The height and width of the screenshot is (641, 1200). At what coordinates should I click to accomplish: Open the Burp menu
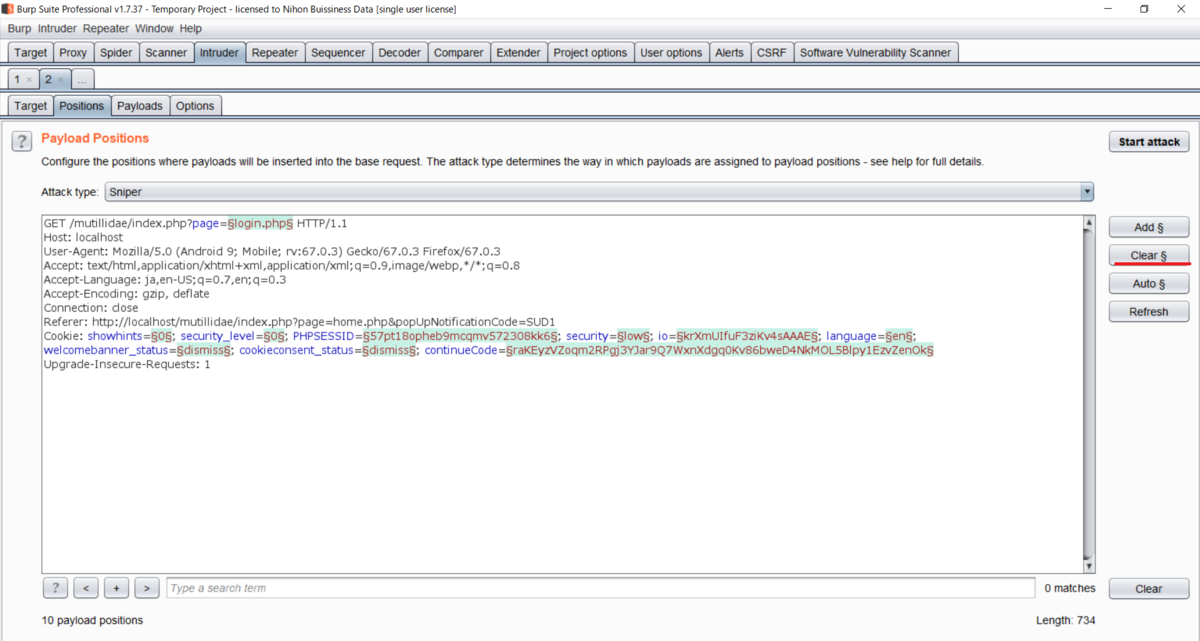[19, 29]
